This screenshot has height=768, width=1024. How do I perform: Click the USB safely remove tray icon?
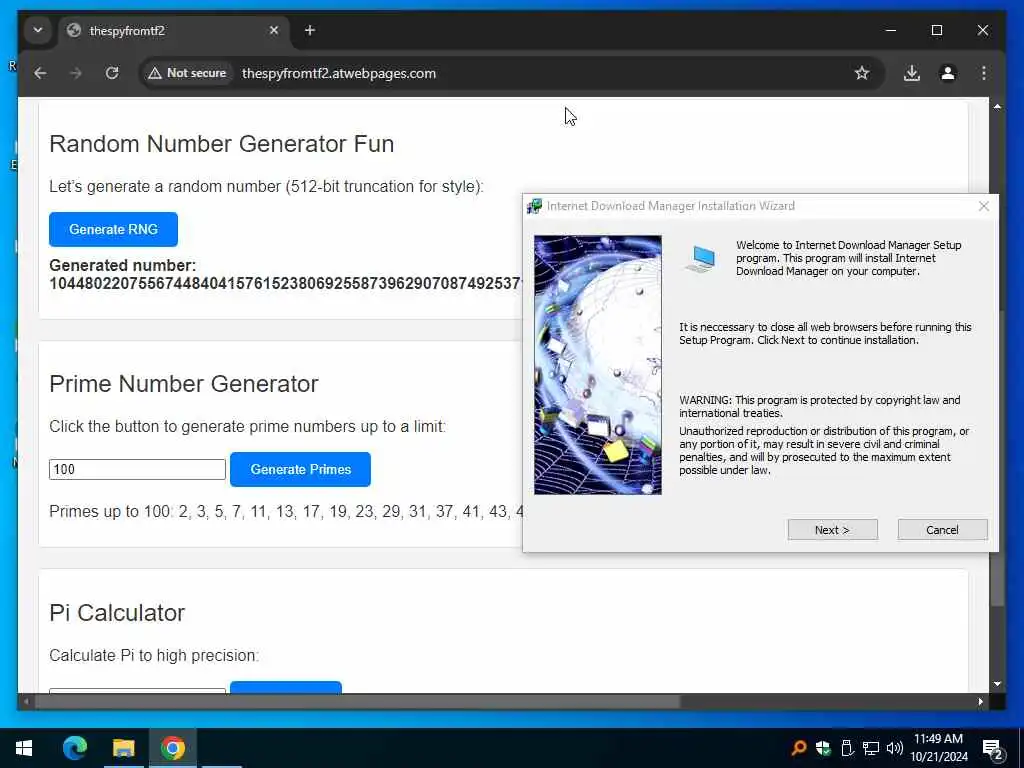[847, 748]
